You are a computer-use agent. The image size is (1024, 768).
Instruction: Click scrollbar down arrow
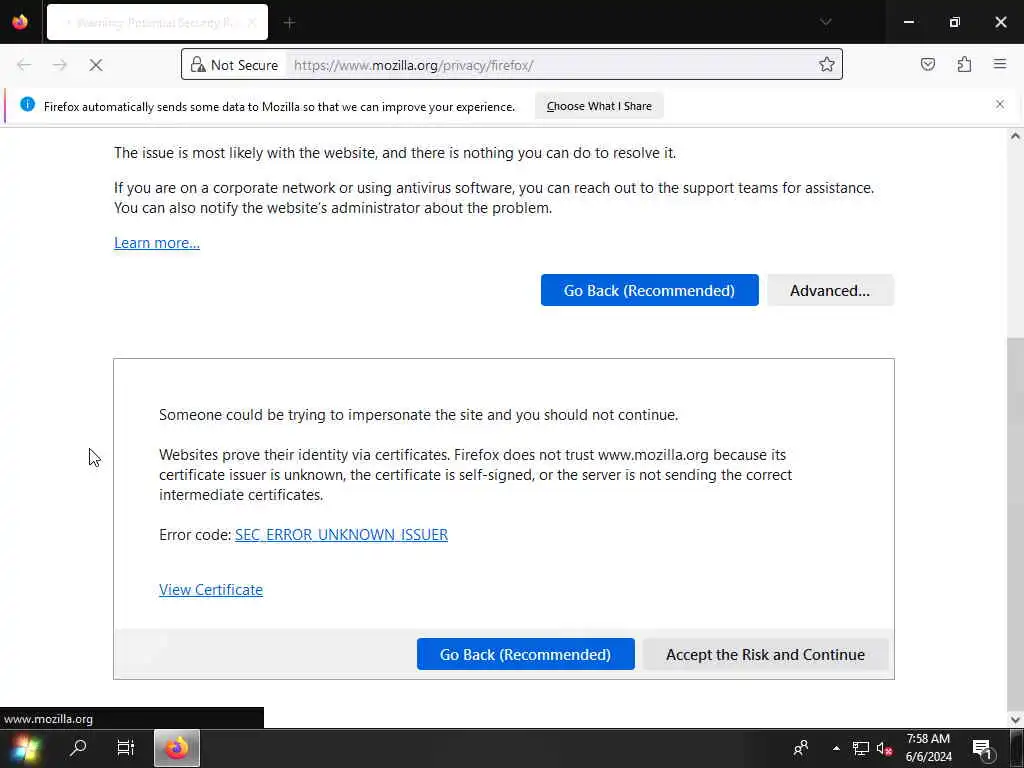click(x=1015, y=720)
